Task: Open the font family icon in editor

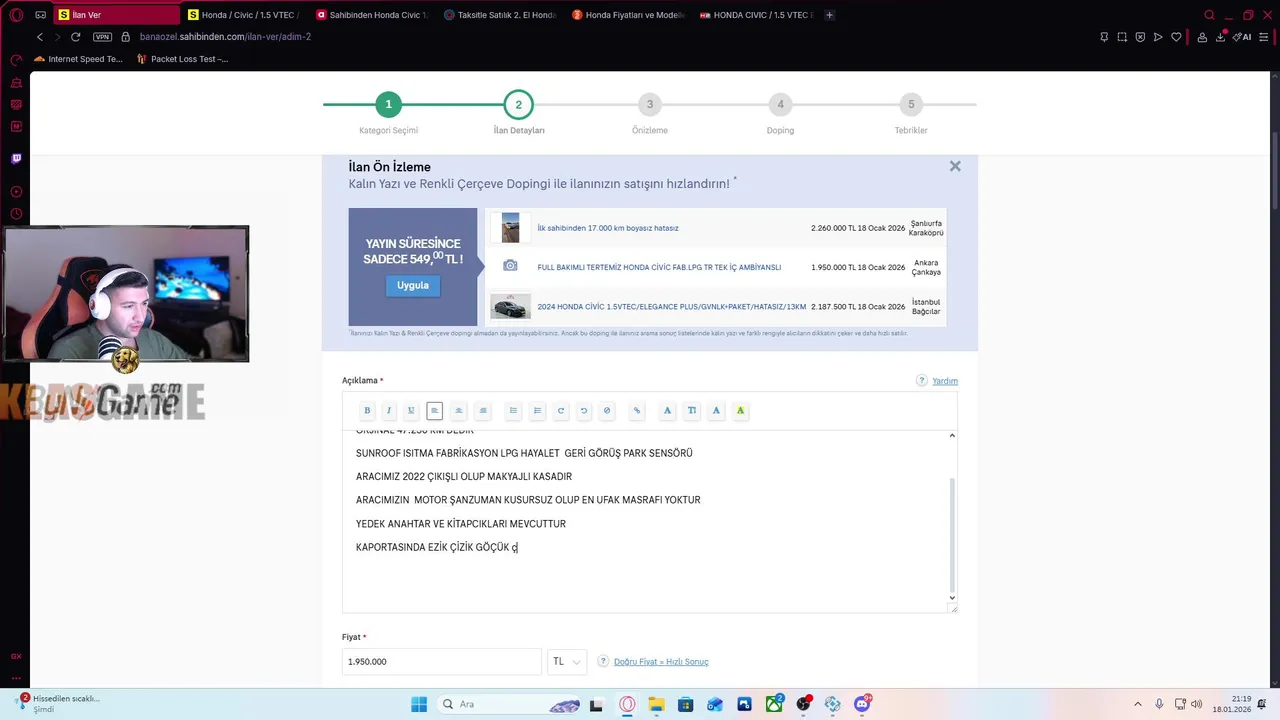Action: point(667,411)
